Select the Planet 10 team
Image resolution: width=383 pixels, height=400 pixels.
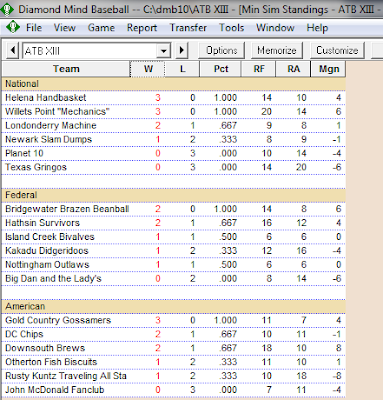pyautogui.click(x=24, y=153)
